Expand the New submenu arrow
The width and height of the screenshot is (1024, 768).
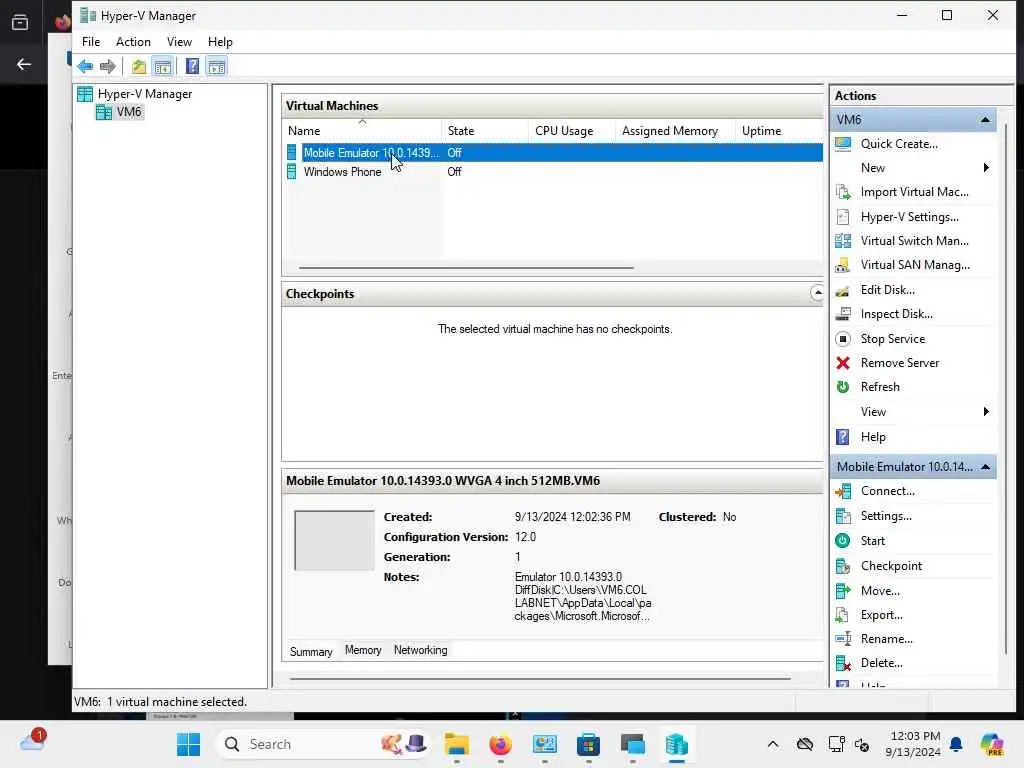point(986,168)
